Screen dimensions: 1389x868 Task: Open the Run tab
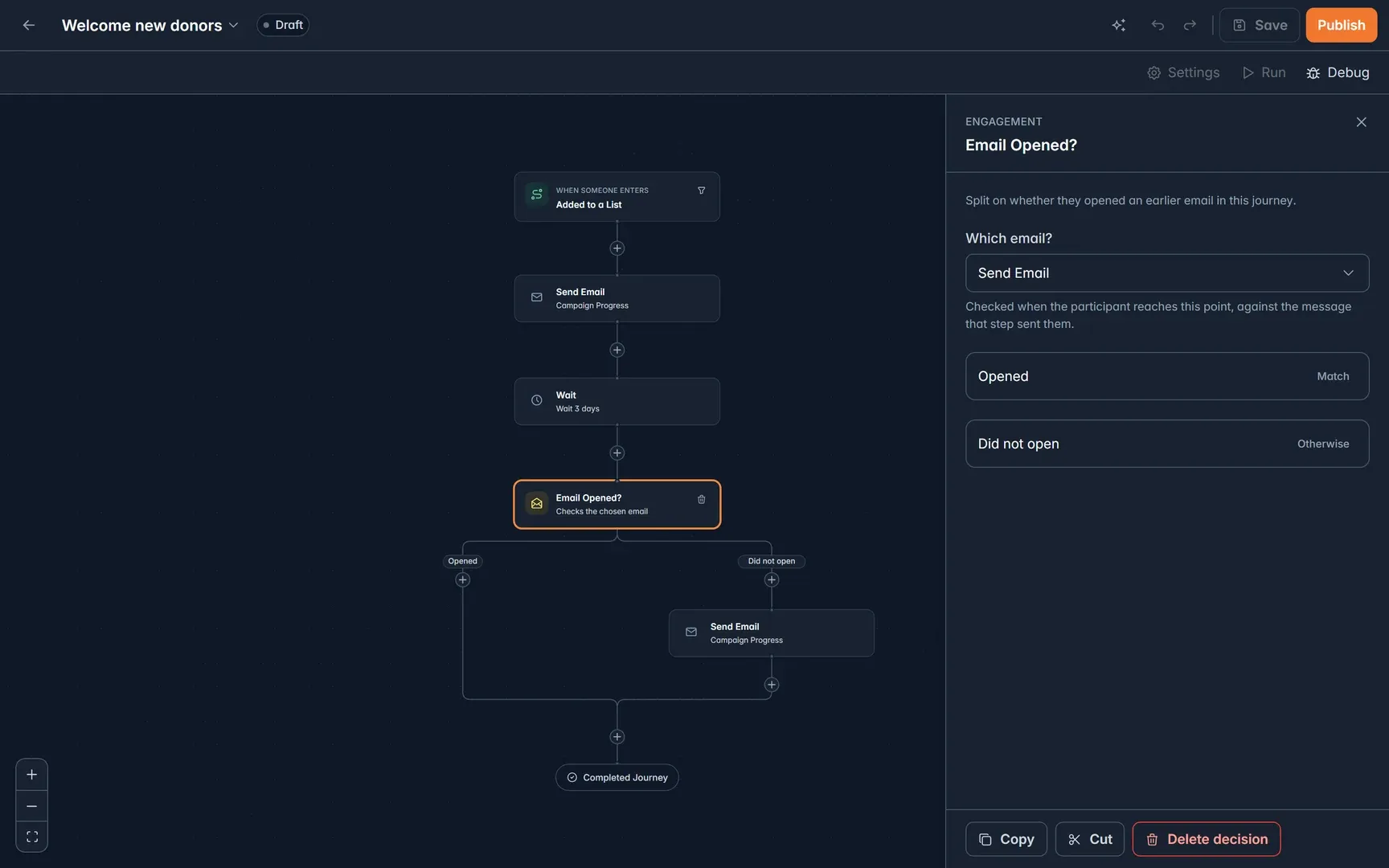click(1264, 72)
